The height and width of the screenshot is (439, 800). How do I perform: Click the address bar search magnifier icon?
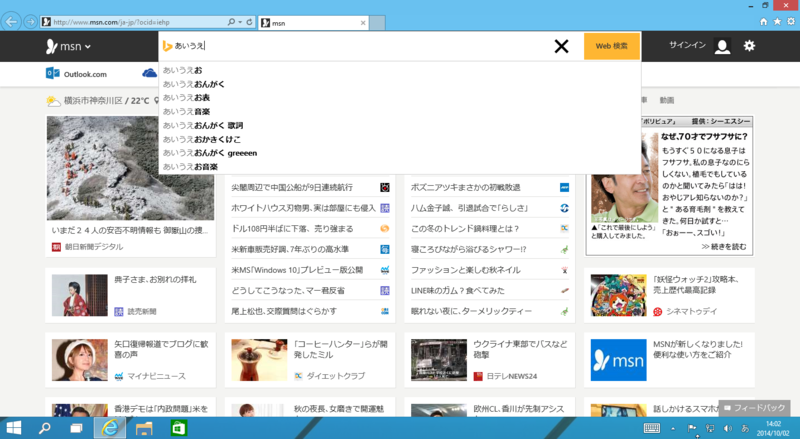[231, 22]
